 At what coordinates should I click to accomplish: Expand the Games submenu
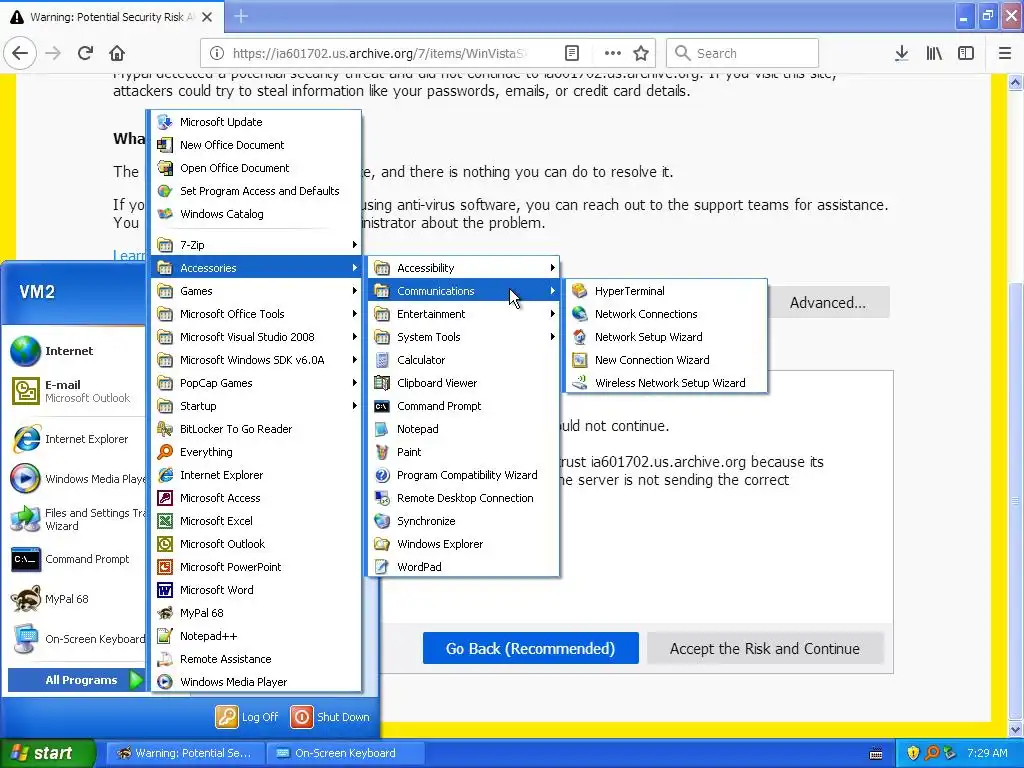[x=256, y=291]
